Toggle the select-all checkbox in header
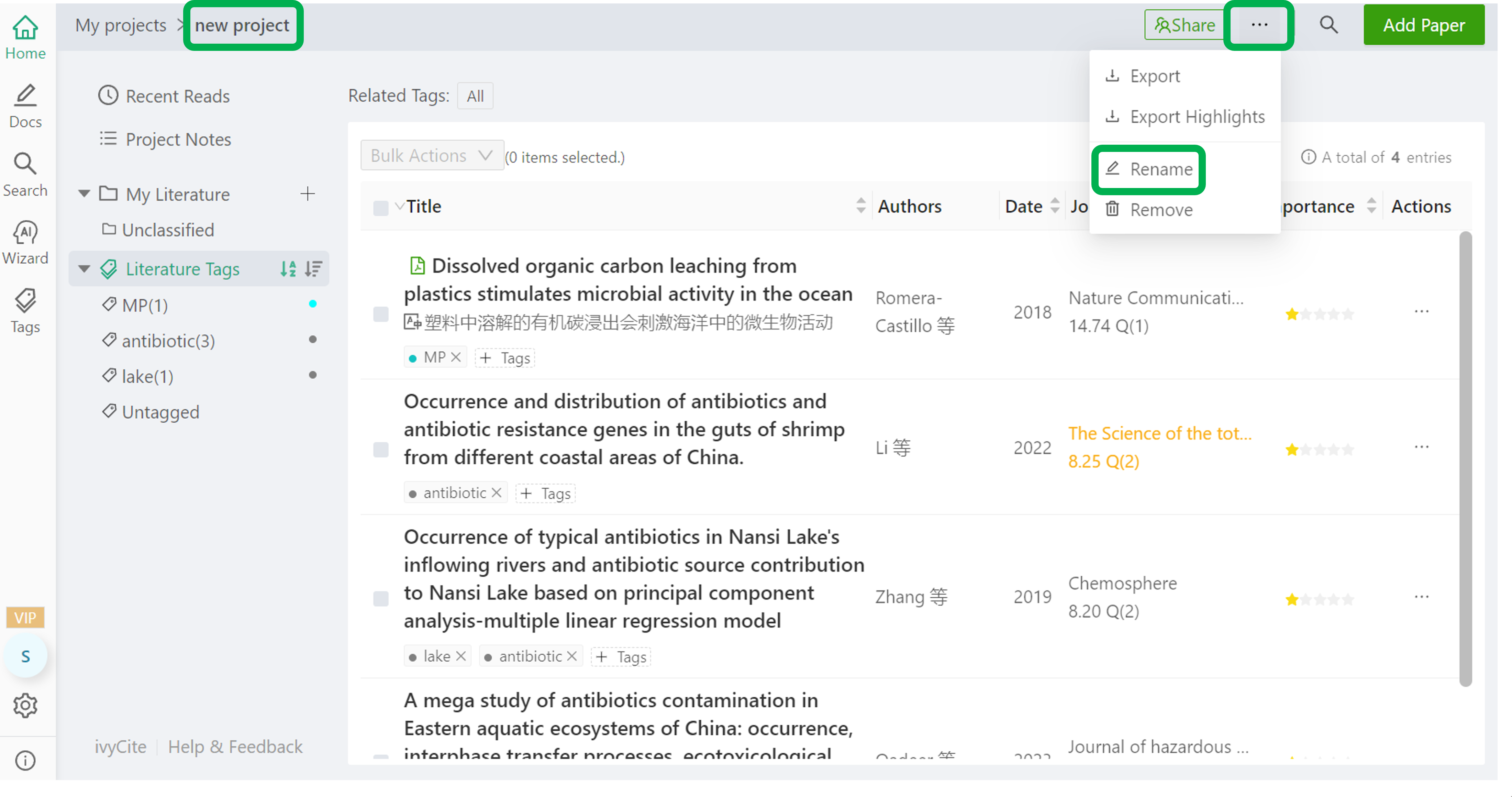The image size is (1512, 797). 381,208
